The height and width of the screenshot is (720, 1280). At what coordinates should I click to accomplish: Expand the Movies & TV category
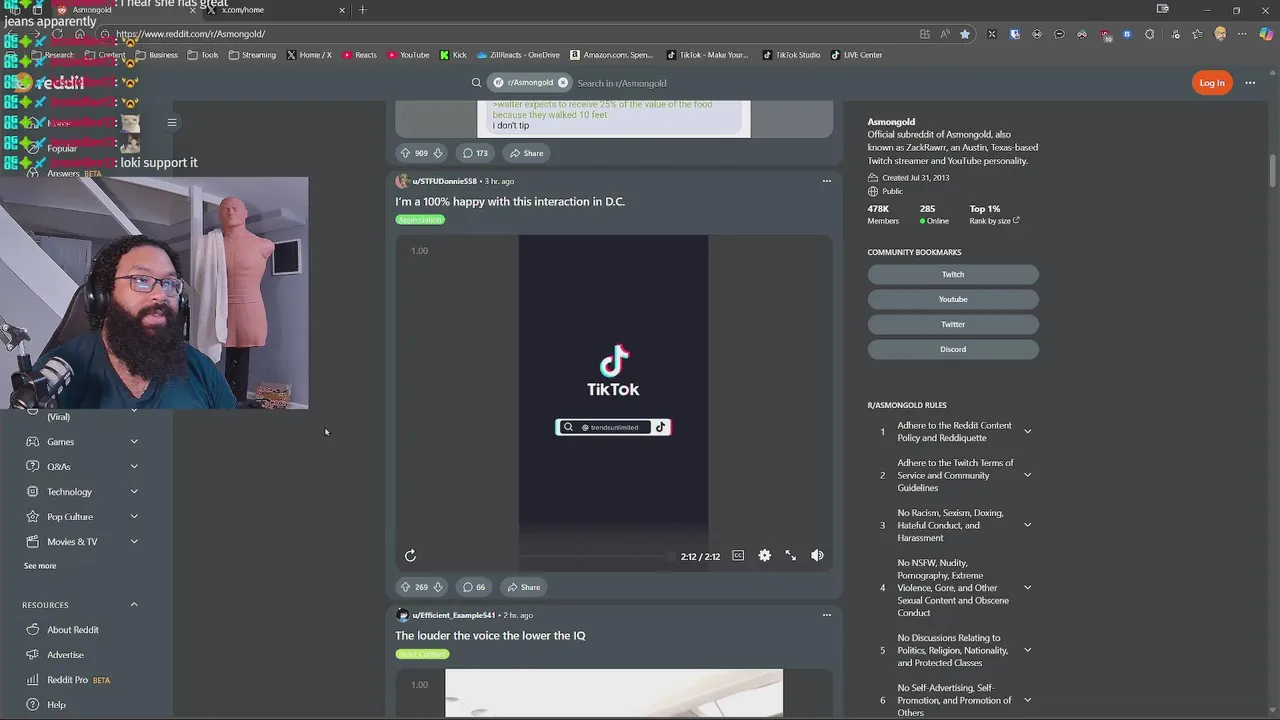point(134,542)
